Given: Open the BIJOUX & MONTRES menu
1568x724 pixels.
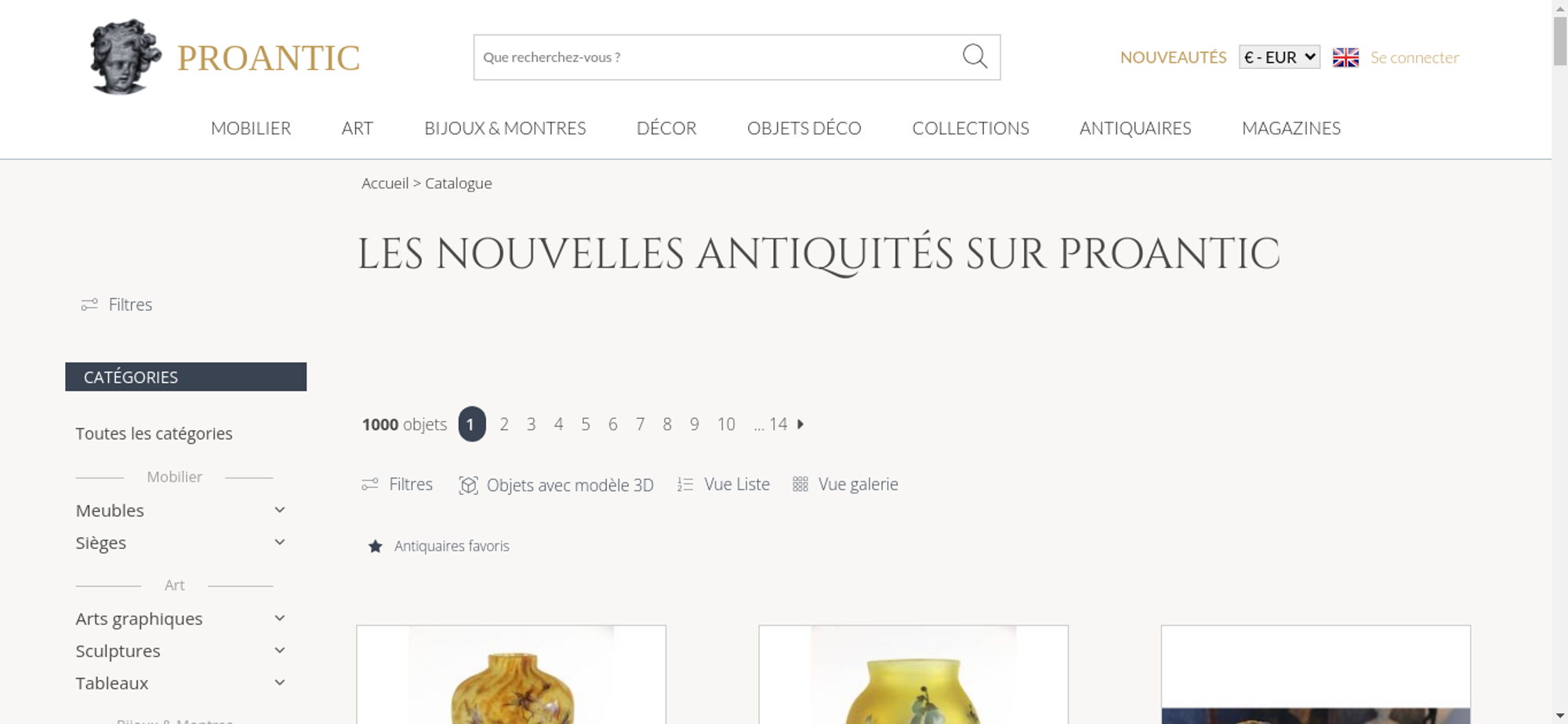Looking at the screenshot, I should click(505, 128).
